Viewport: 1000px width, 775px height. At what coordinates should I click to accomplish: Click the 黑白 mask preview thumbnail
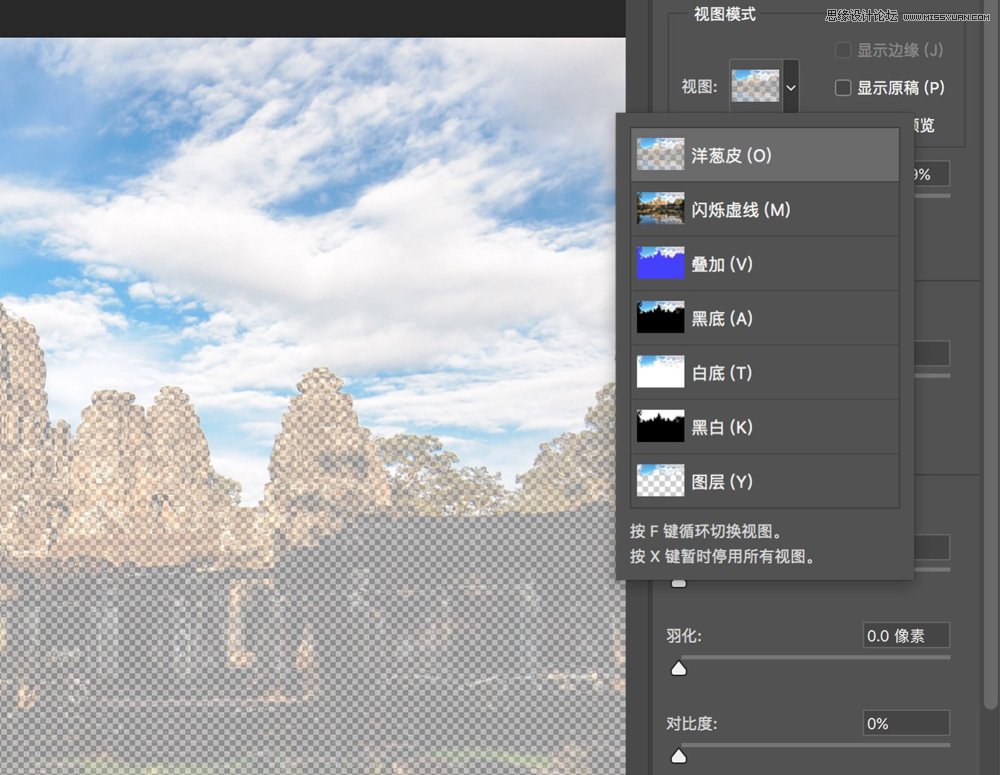[660, 426]
